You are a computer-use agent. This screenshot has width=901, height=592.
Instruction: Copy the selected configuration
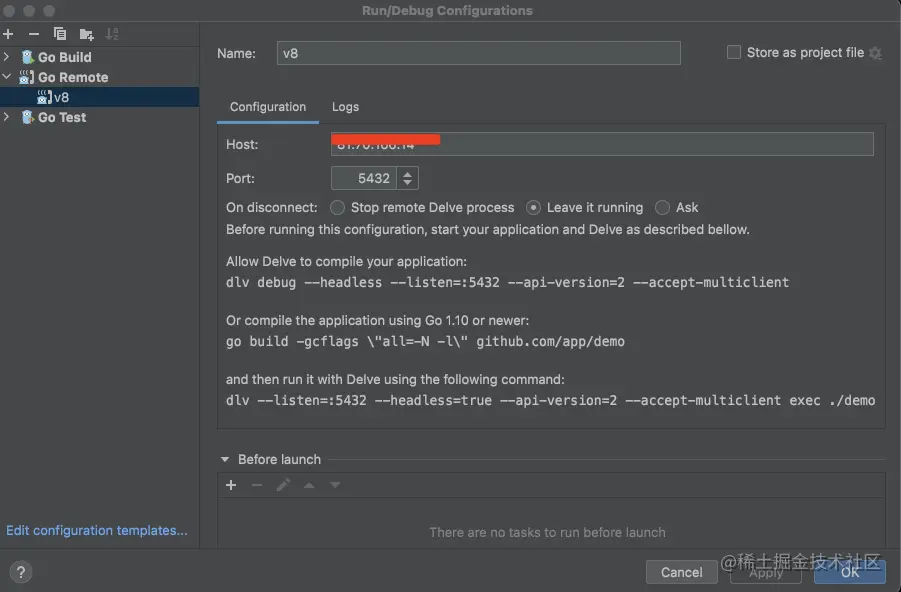pyautogui.click(x=60, y=34)
